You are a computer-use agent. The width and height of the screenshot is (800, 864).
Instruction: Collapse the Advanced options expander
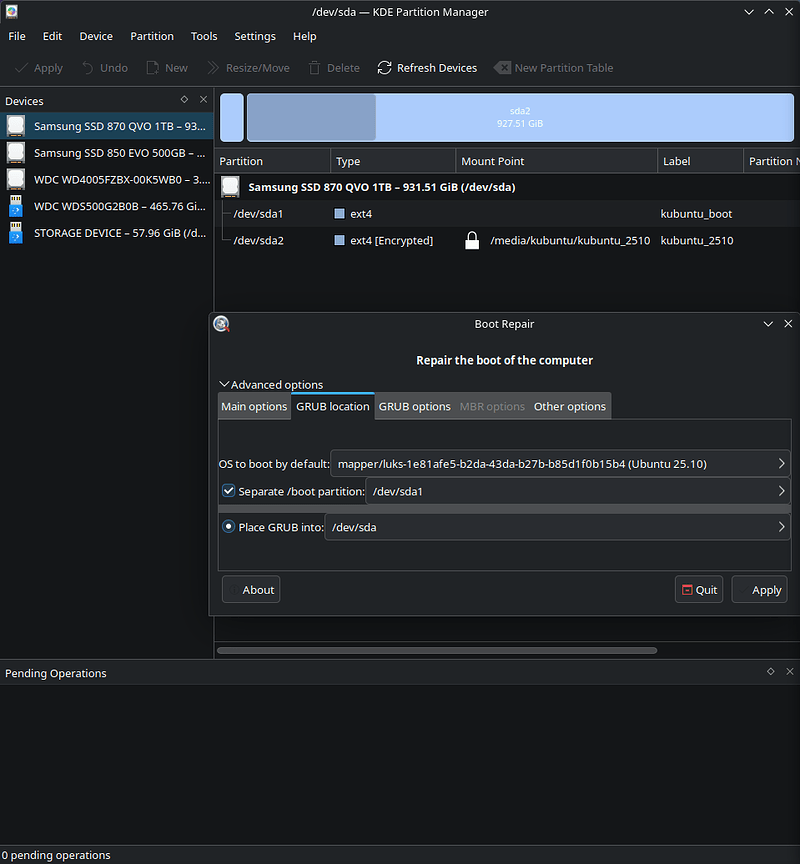tap(225, 385)
